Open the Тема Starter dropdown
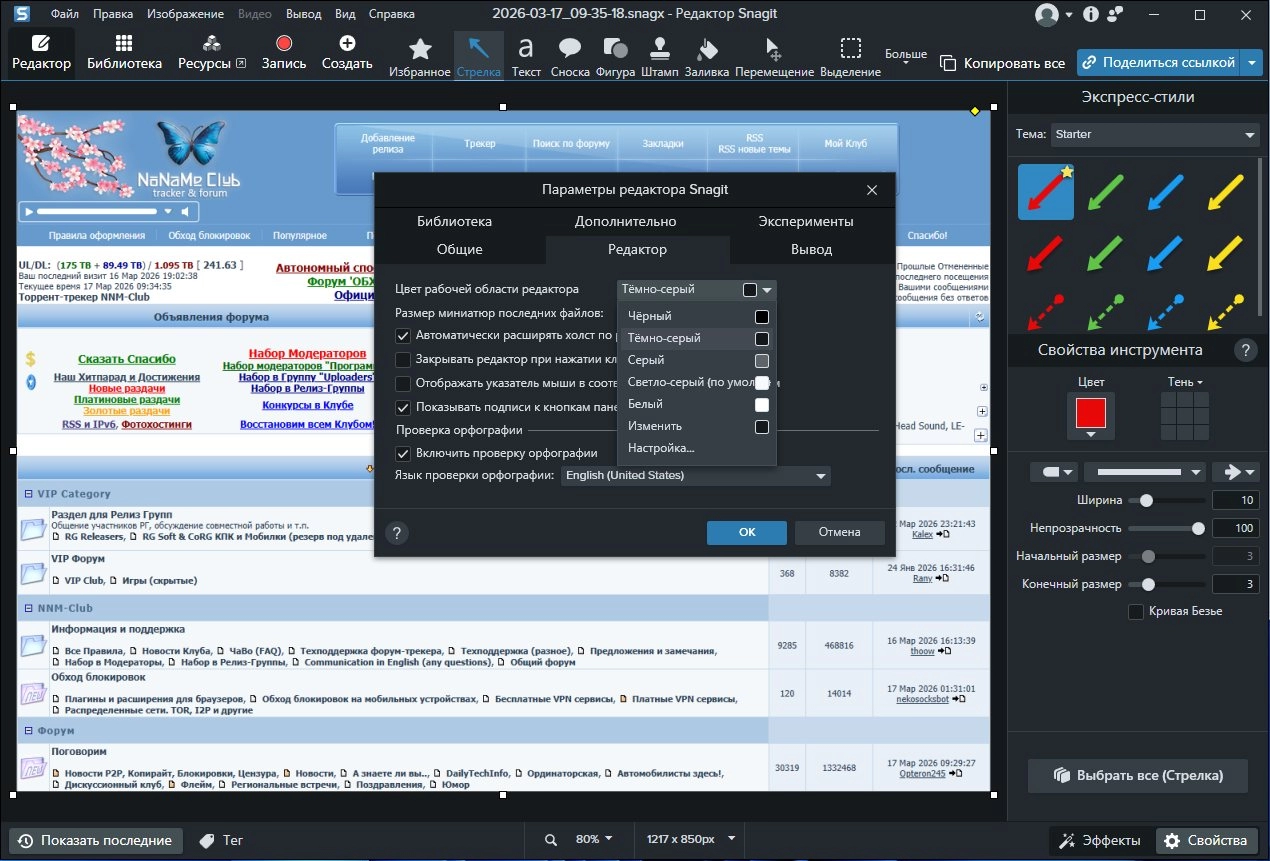The image size is (1270, 861). (x=1155, y=134)
